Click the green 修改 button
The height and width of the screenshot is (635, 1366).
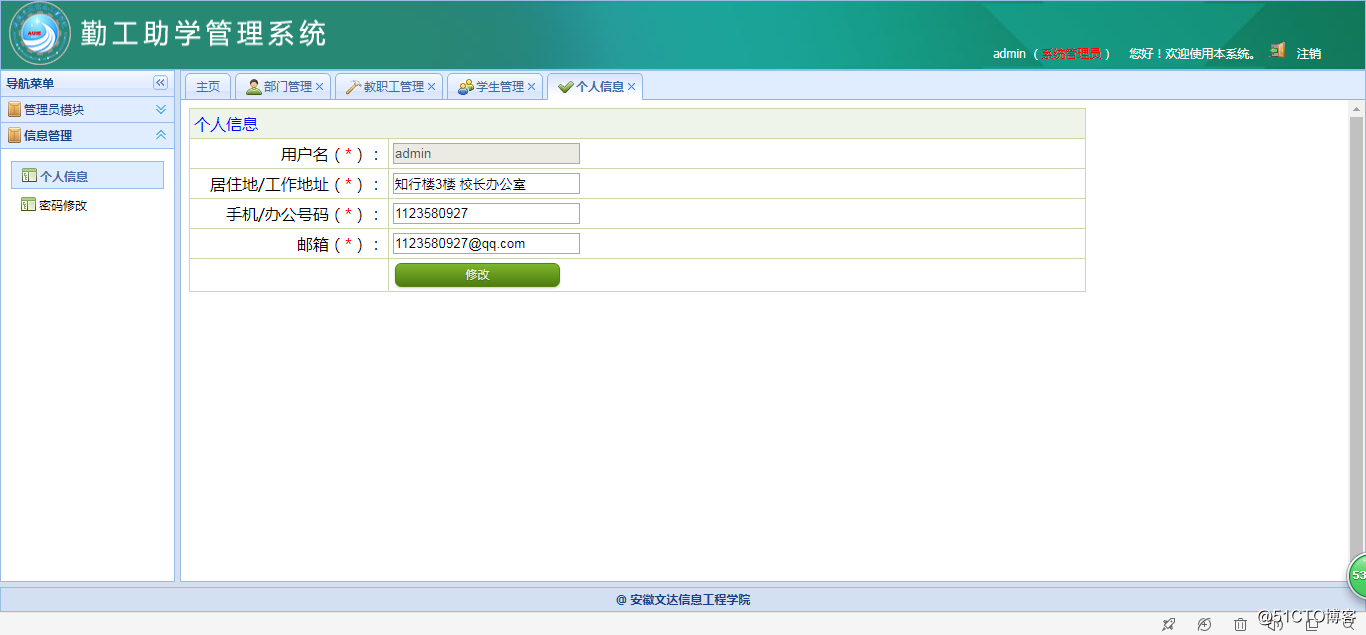coord(477,275)
